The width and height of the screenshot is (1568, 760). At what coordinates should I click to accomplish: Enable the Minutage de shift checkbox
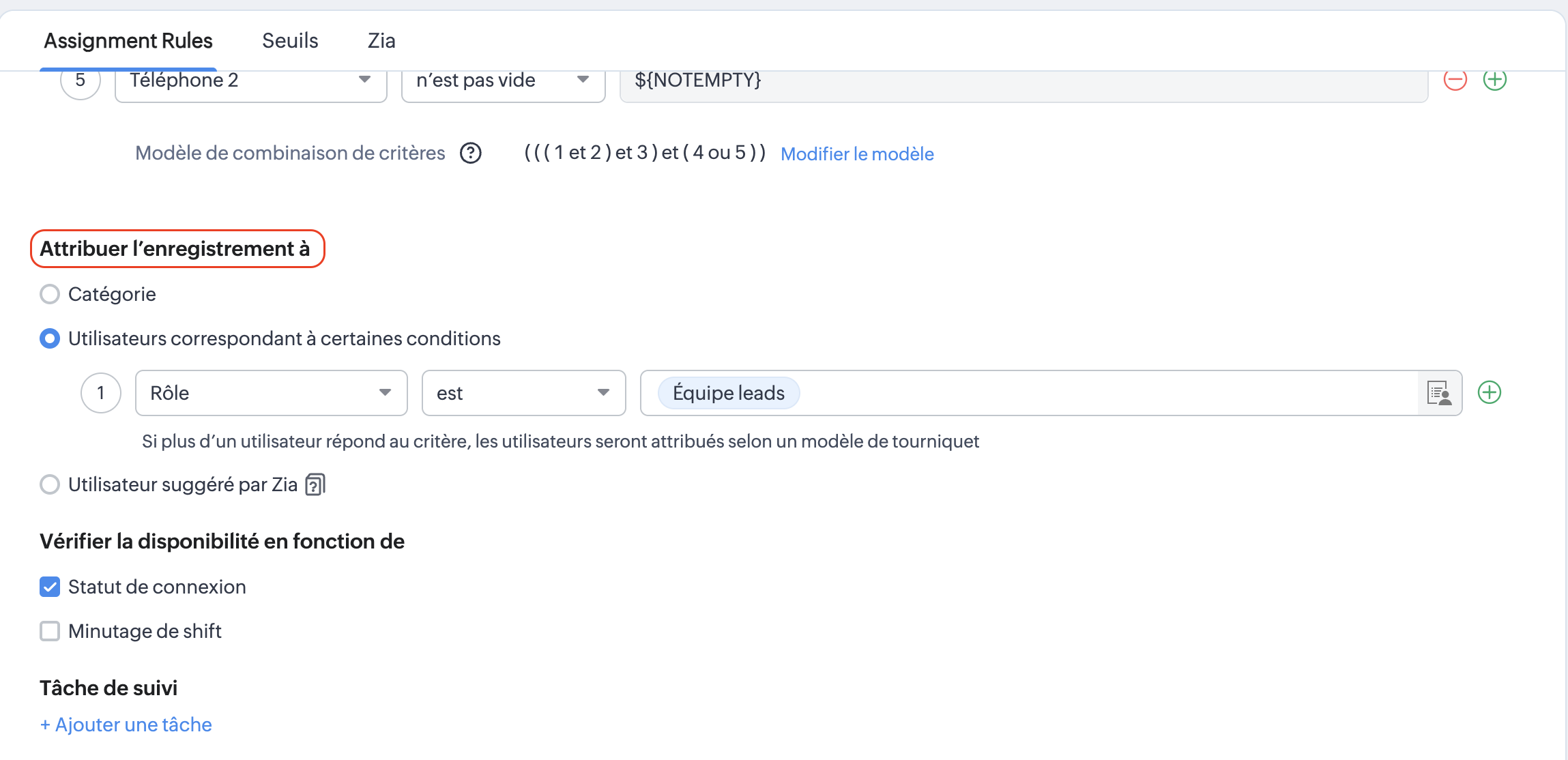coord(50,631)
